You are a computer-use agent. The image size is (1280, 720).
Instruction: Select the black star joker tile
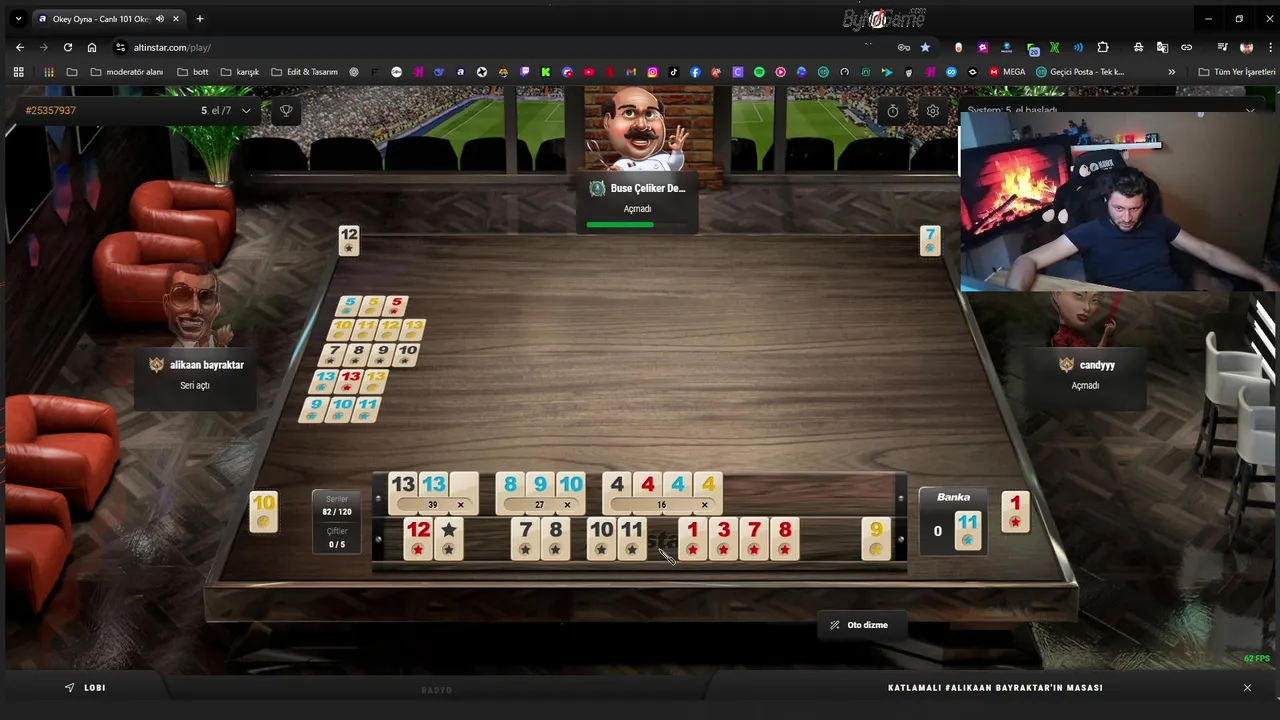click(449, 538)
